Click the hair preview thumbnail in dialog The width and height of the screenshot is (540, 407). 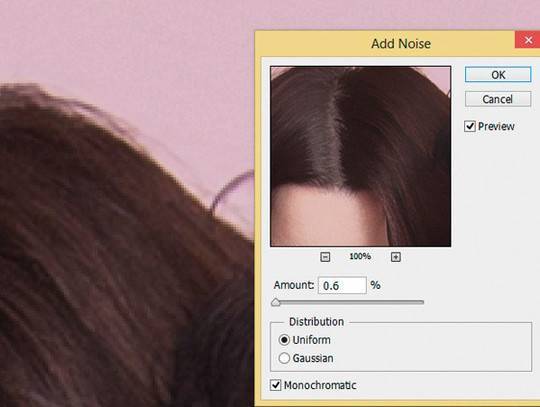(361, 156)
